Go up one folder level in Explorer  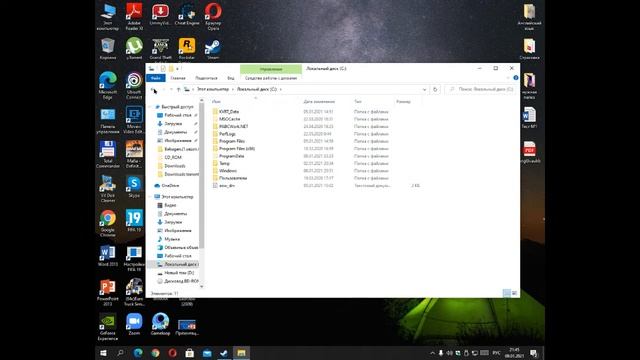click(178, 89)
